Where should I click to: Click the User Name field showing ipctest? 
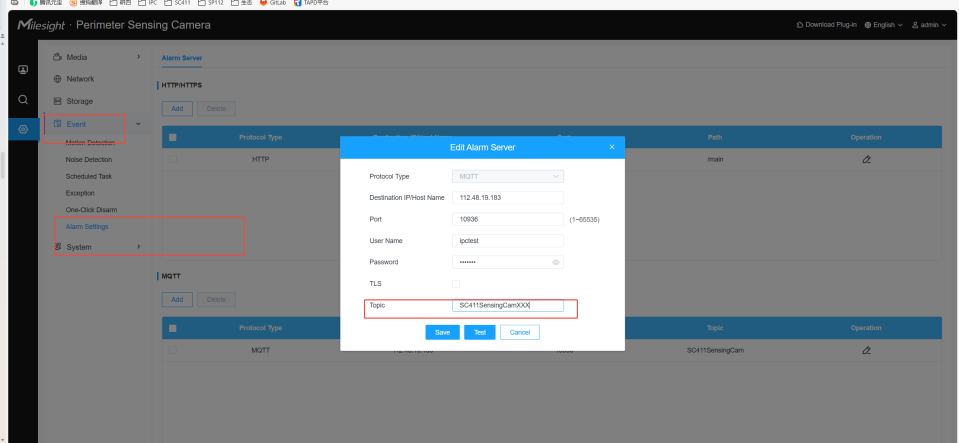point(508,240)
